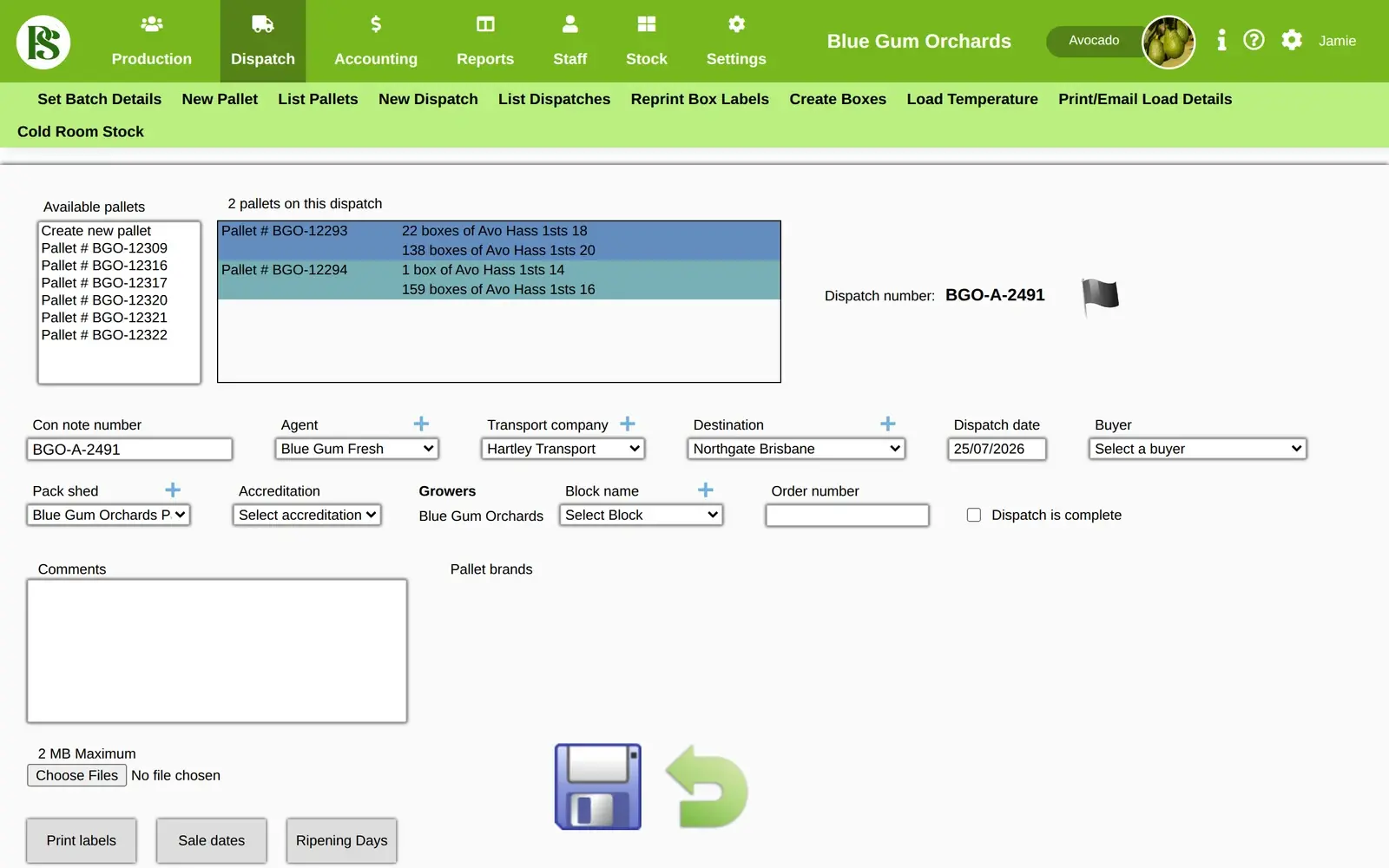
Task: Open List Pallets menu item
Action: pyautogui.click(x=318, y=99)
